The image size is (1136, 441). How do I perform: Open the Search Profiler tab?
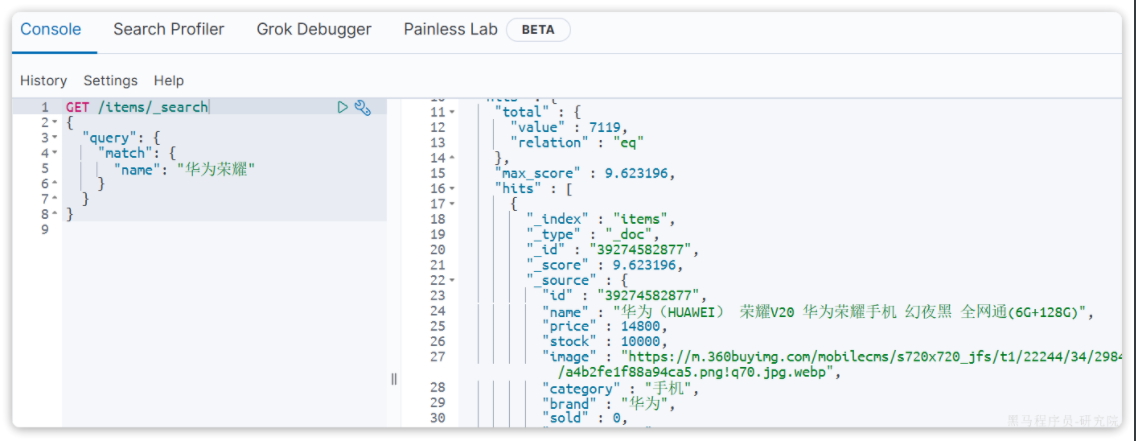[169, 30]
